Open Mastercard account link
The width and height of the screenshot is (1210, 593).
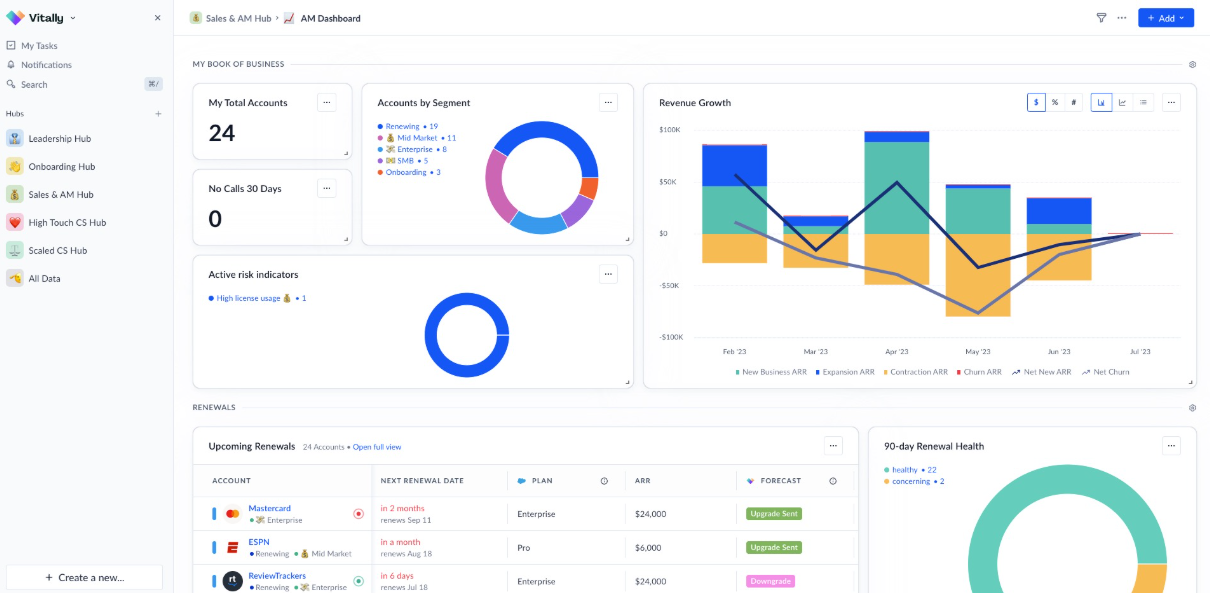(x=269, y=508)
